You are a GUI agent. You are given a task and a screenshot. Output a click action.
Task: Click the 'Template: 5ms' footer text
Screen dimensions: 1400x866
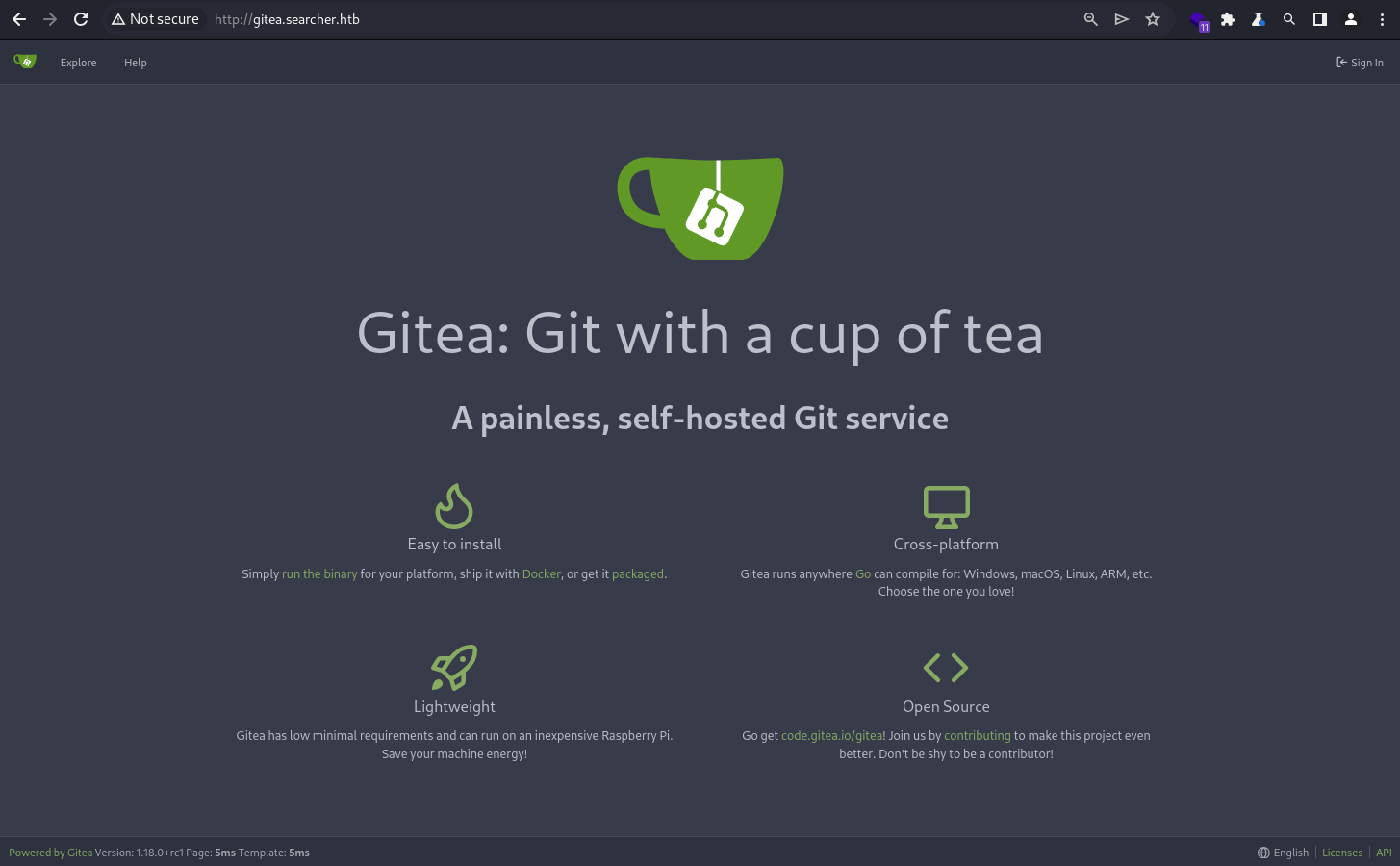click(274, 853)
